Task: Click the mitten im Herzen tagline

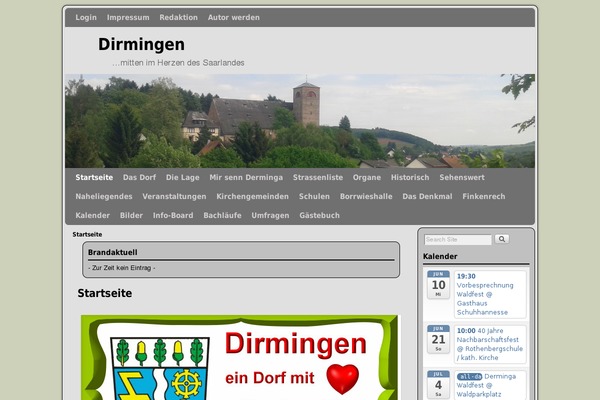Action: (178, 63)
